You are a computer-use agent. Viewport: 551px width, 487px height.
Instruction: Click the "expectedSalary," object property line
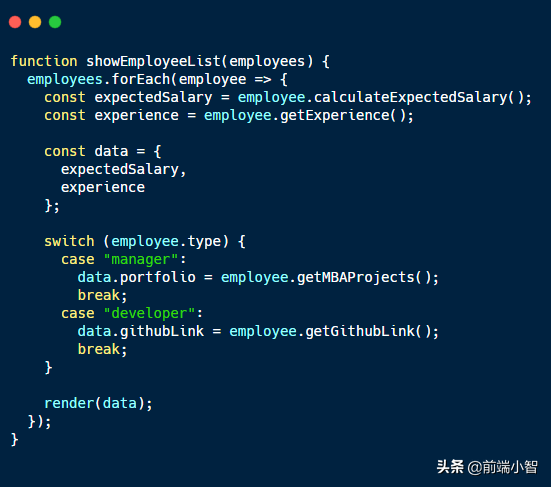123,170
